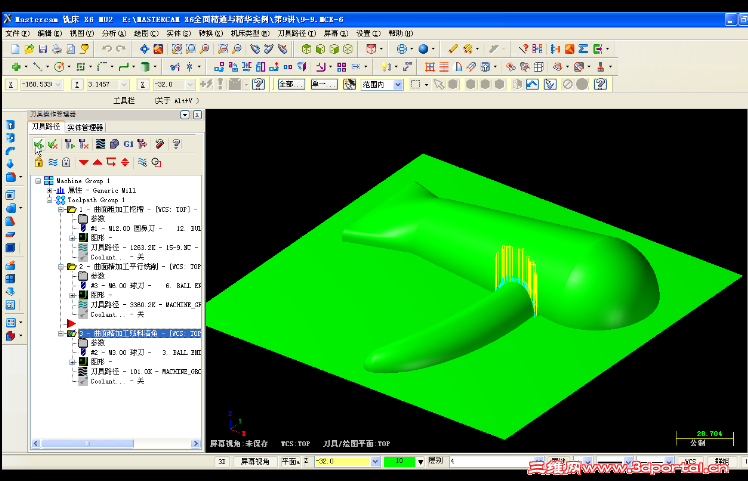The width and height of the screenshot is (748, 481).
Task: Open the 实体 Solids menu
Action: click(x=178, y=33)
